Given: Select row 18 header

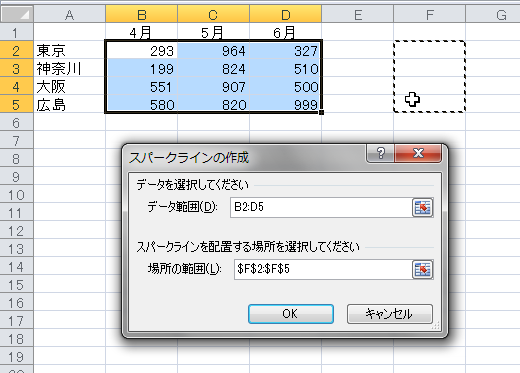Looking at the screenshot, I should pos(17,339).
